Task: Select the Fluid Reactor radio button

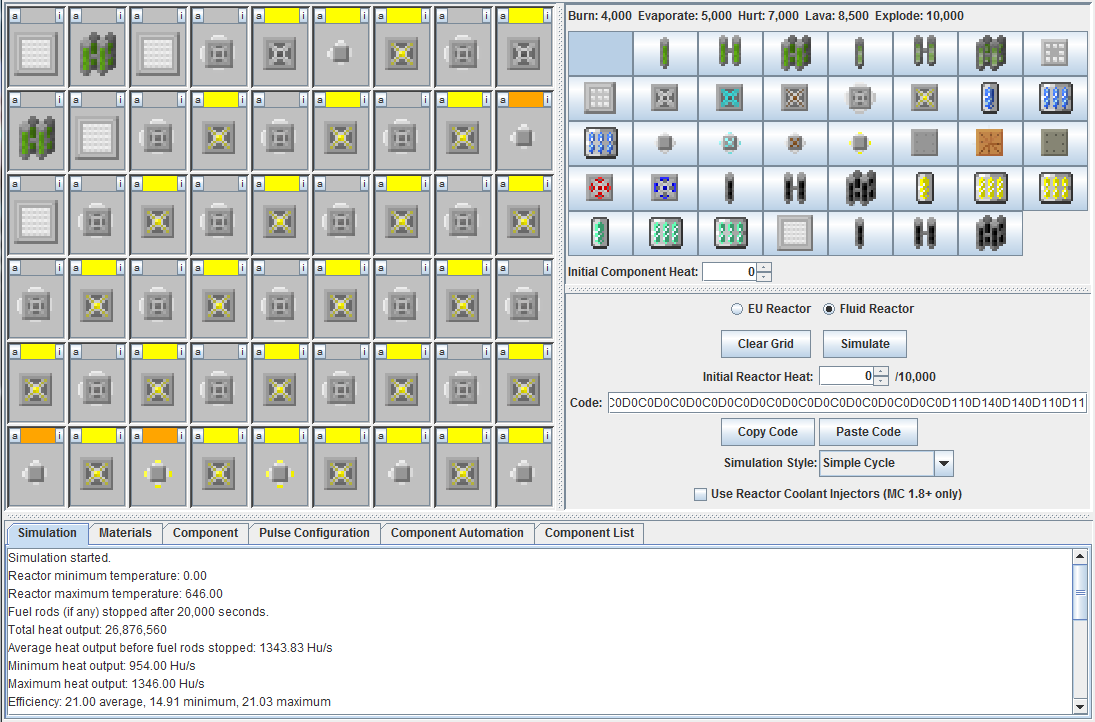Action: point(829,309)
